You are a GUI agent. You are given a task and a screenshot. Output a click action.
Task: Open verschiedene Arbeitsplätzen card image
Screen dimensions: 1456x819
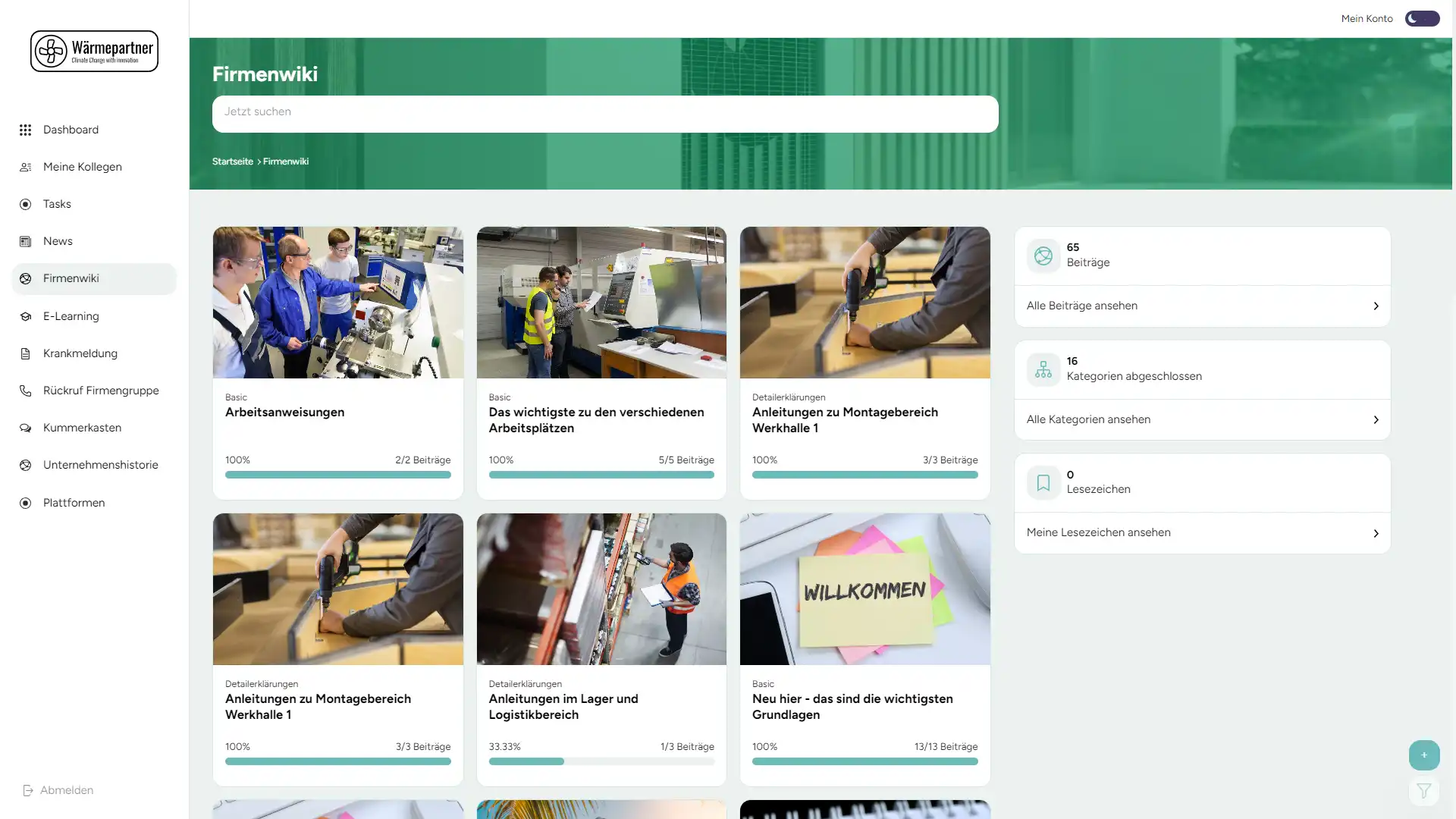pos(601,303)
